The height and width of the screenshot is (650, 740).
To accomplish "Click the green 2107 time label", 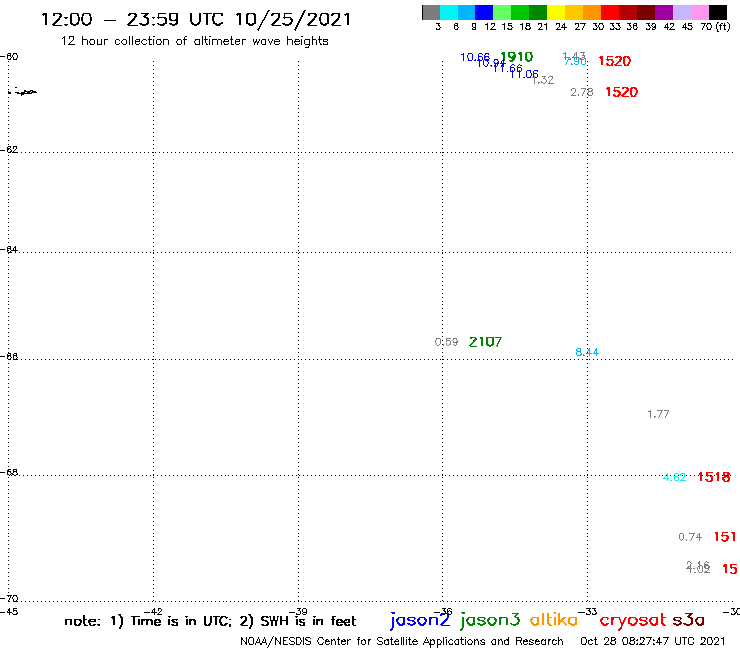I will pyautogui.click(x=485, y=342).
